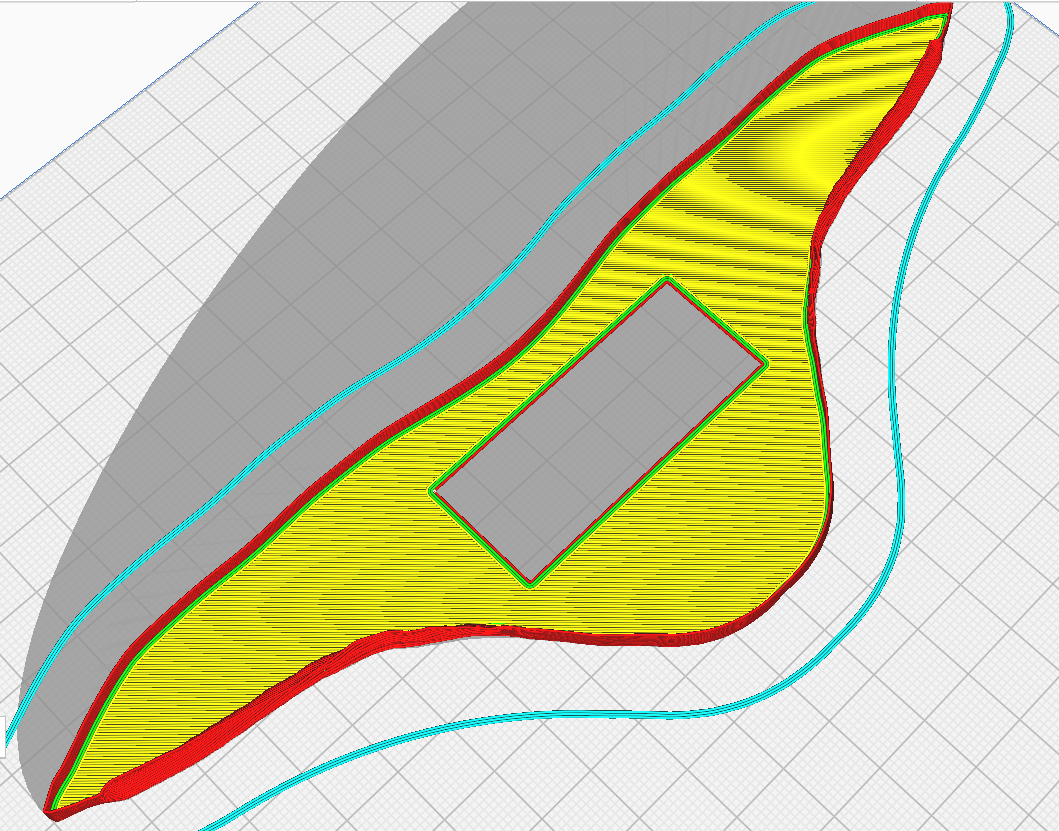Pick the left corner of the rectangular cutout
The height and width of the screenshot is (831, 1059).
(x=432, y=490)
